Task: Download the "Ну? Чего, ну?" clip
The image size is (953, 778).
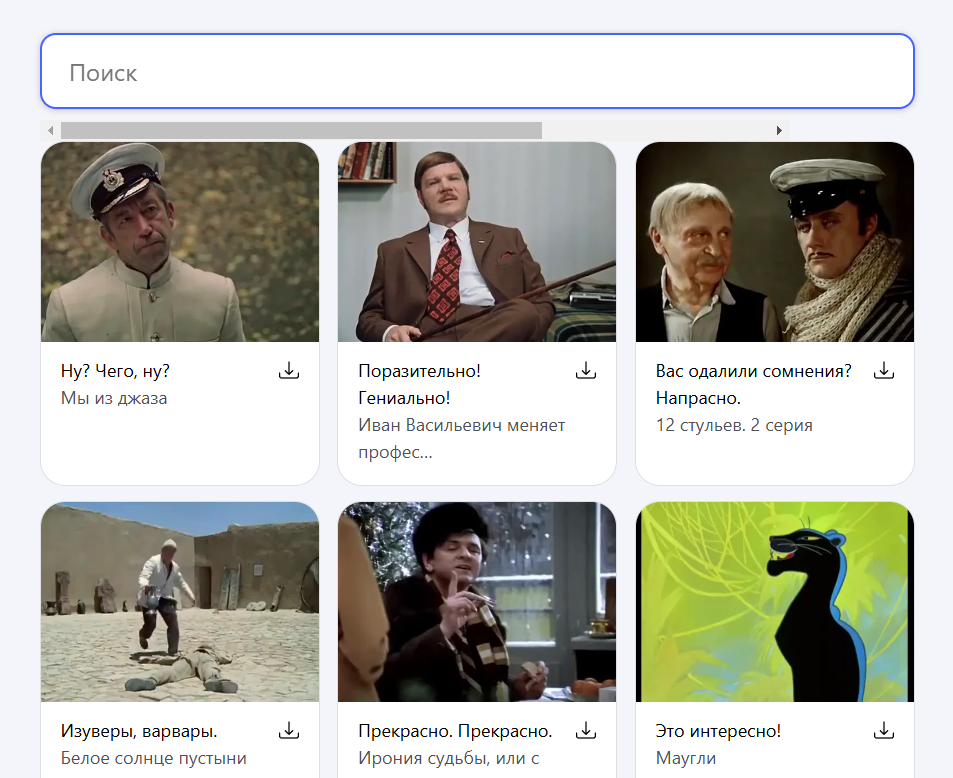Action: click(289, 371)
